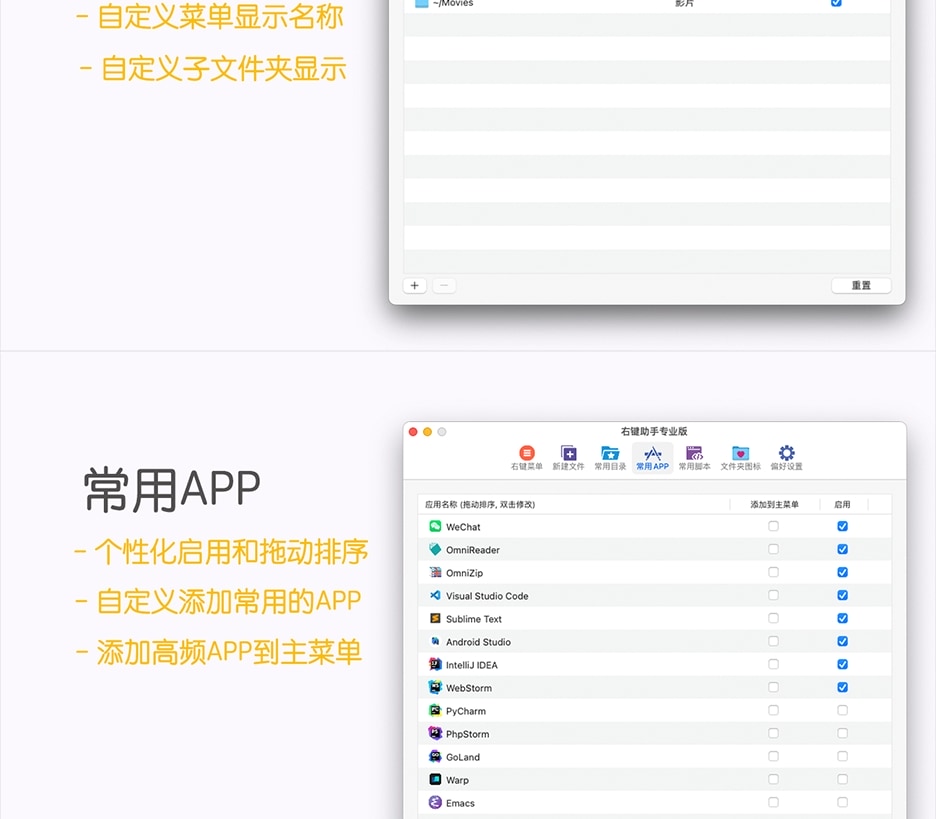Click the PhpStorm app icon

coord(435,733)
